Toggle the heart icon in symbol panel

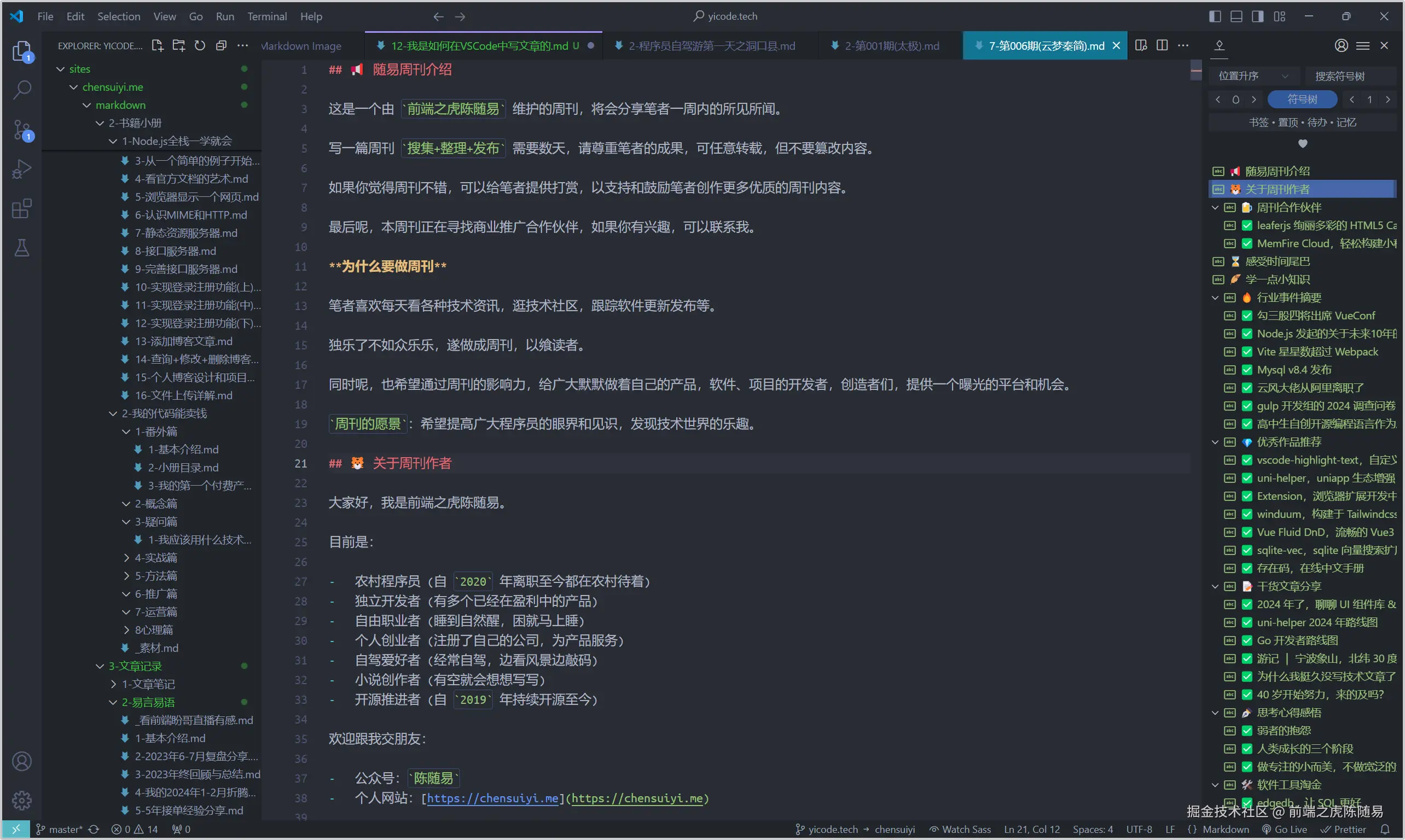pyautogui.click(x=1303, y=143)
